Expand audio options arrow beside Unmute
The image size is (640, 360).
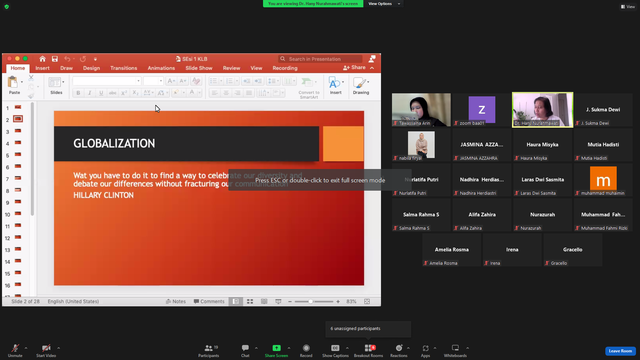click(x=26, y=348)
